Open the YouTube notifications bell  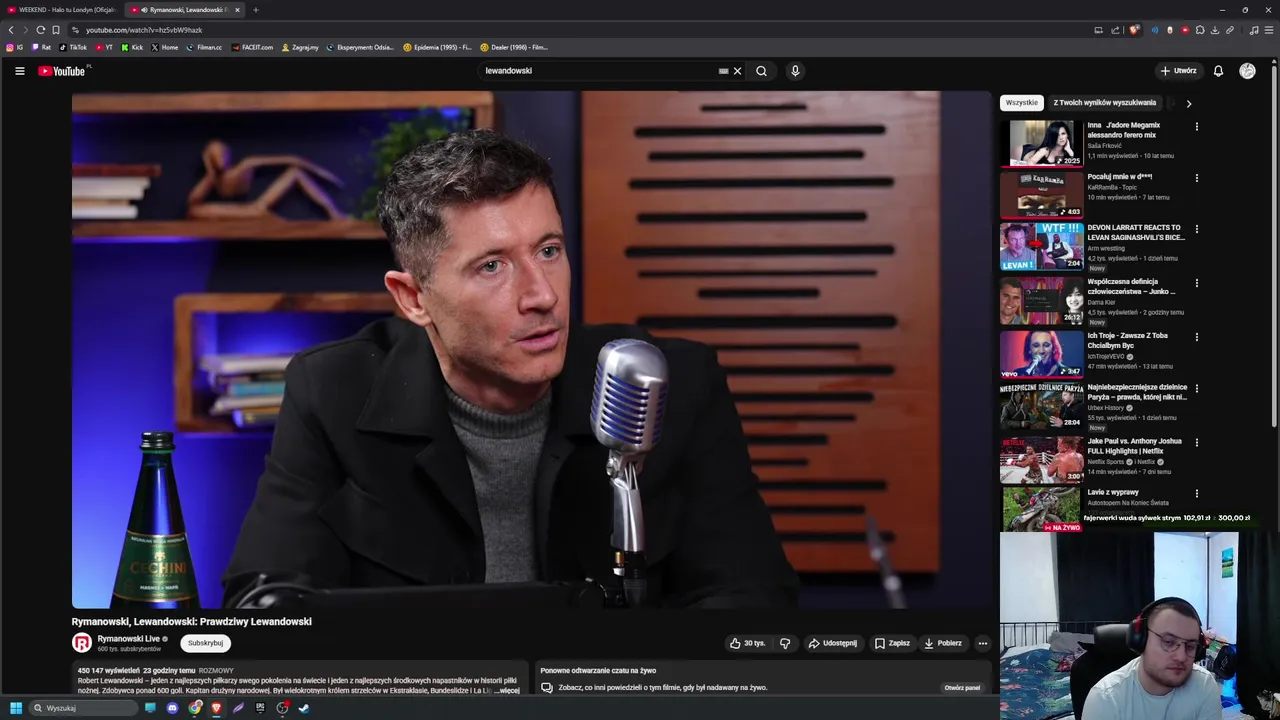click(1218, 71)
